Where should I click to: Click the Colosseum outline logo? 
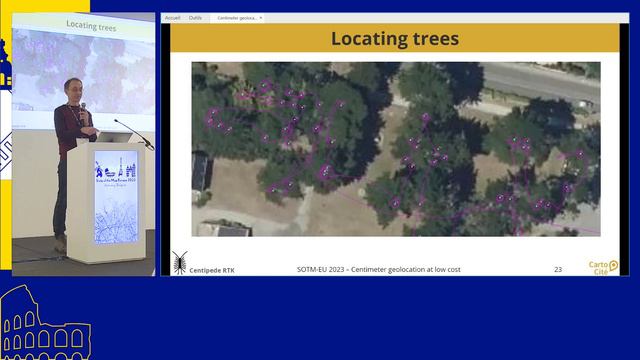(x=45, y=322)
